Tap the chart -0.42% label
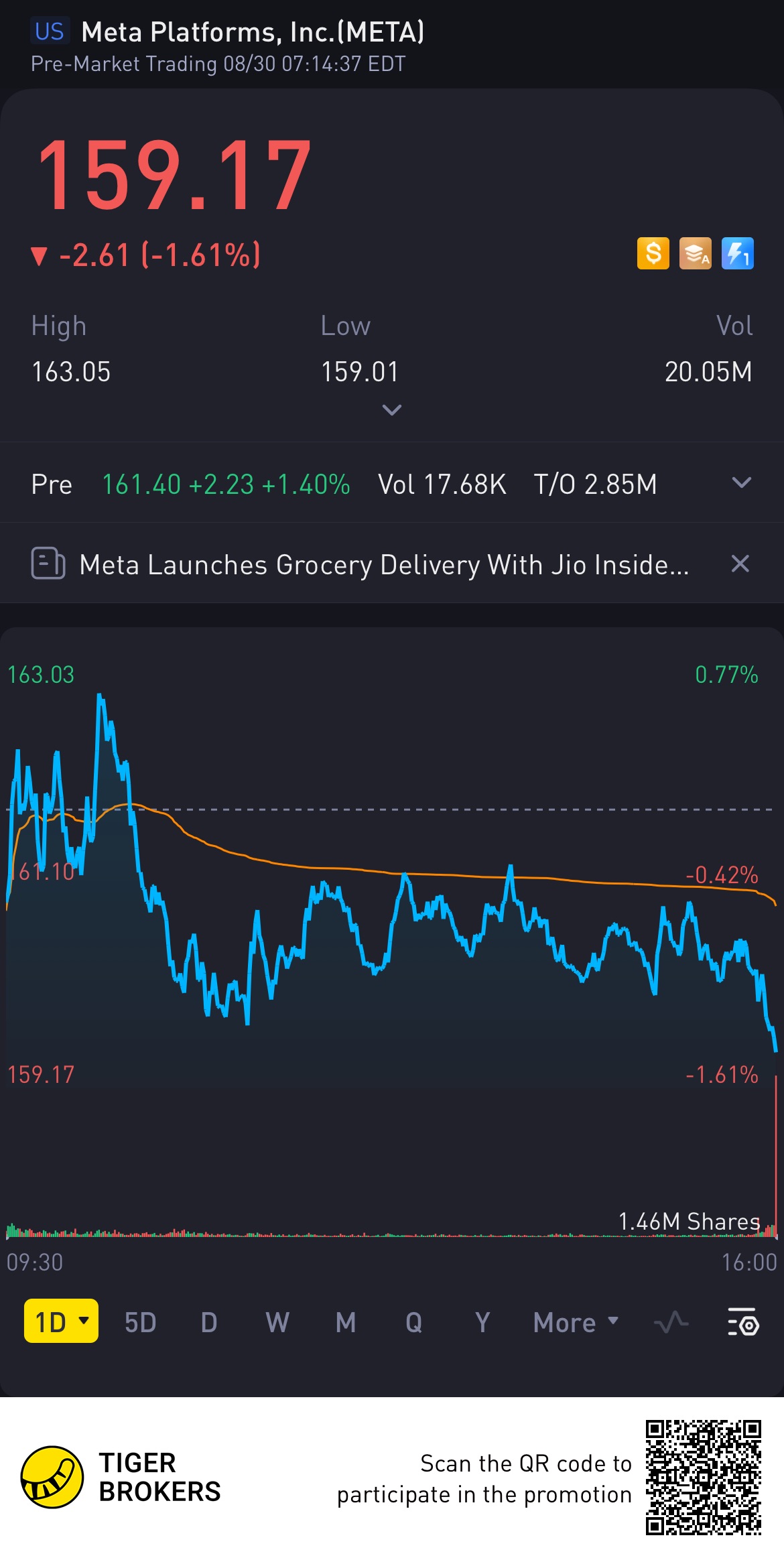 pos(722,874)
